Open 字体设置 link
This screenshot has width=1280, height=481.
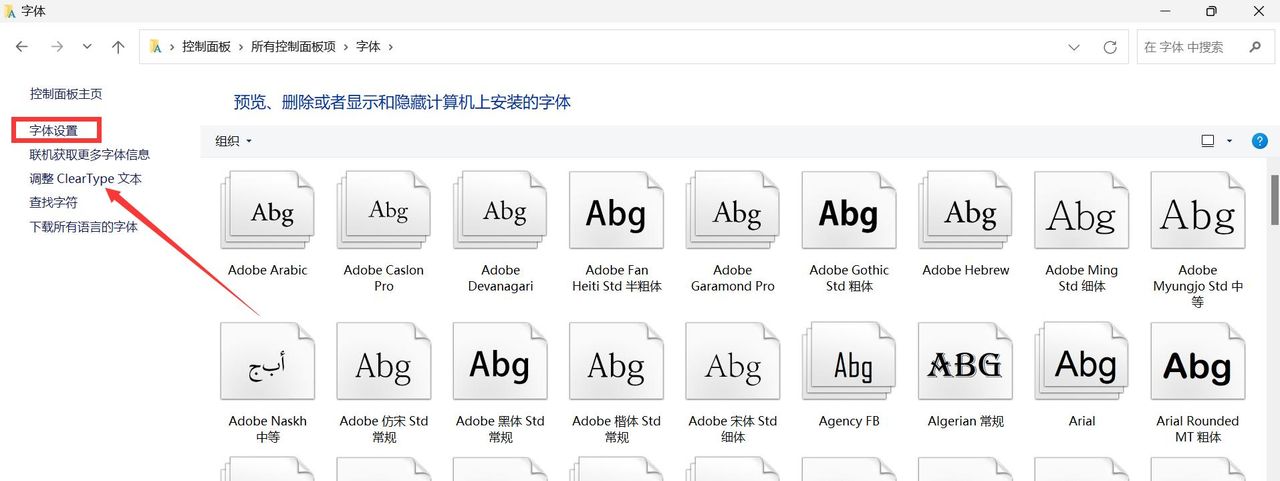53,131
